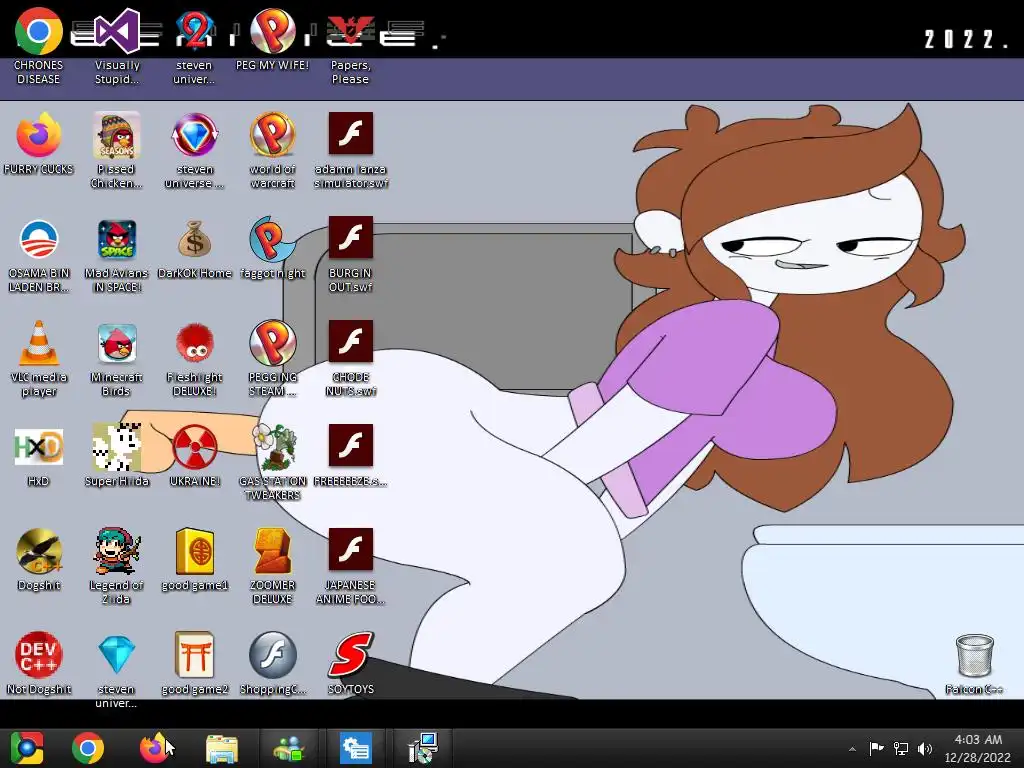Image resolution: width=1024 pixels, height=768 pixels.
Task: Open the JAPANESE ANIME FOO... Flash file
Action: (x=351, y=549)
